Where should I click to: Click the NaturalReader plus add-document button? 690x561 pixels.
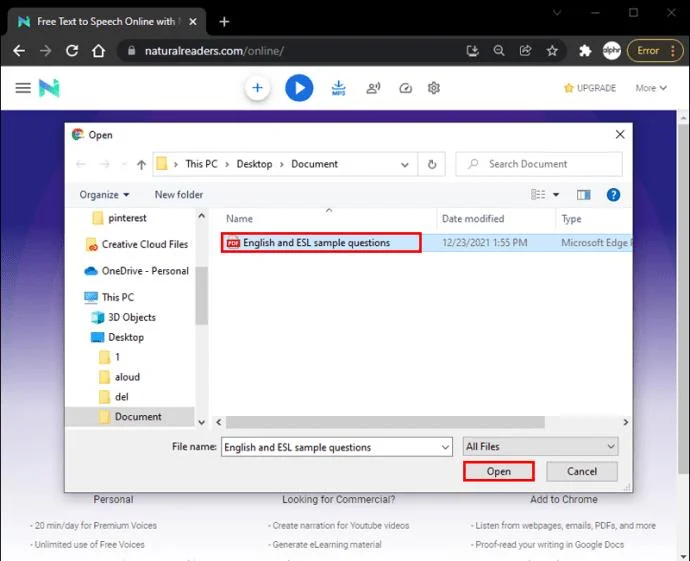pyautogui.click(x=257, y=88)
